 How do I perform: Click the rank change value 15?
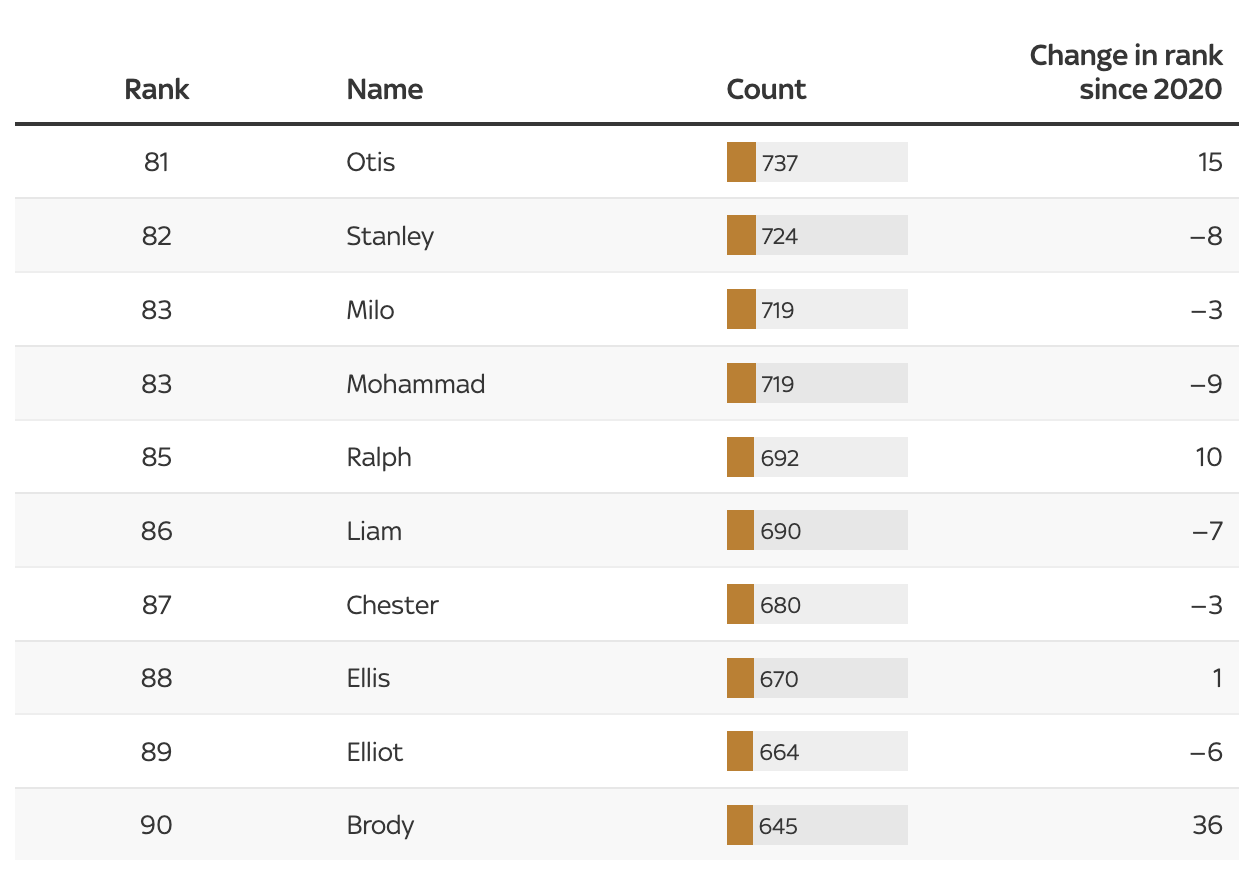pos(1209,162)
